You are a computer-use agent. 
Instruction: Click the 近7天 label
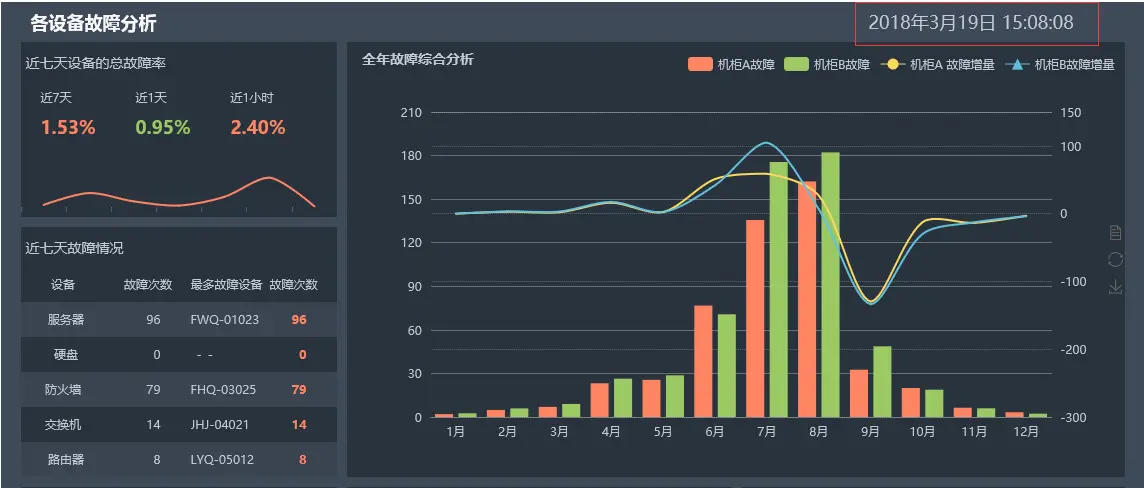pyautogui.click(x=56, y=98)
